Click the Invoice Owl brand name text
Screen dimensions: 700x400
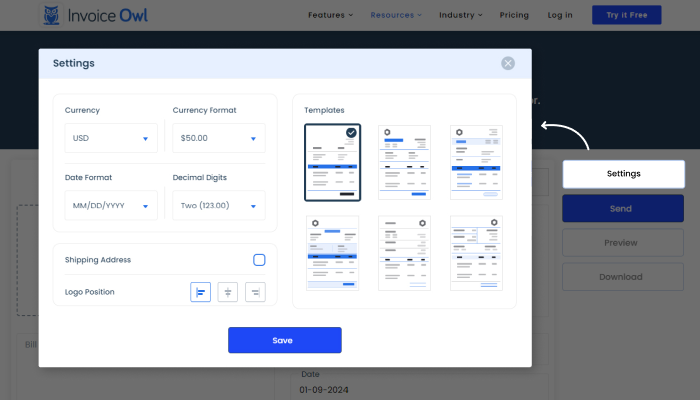pos(108,16)
